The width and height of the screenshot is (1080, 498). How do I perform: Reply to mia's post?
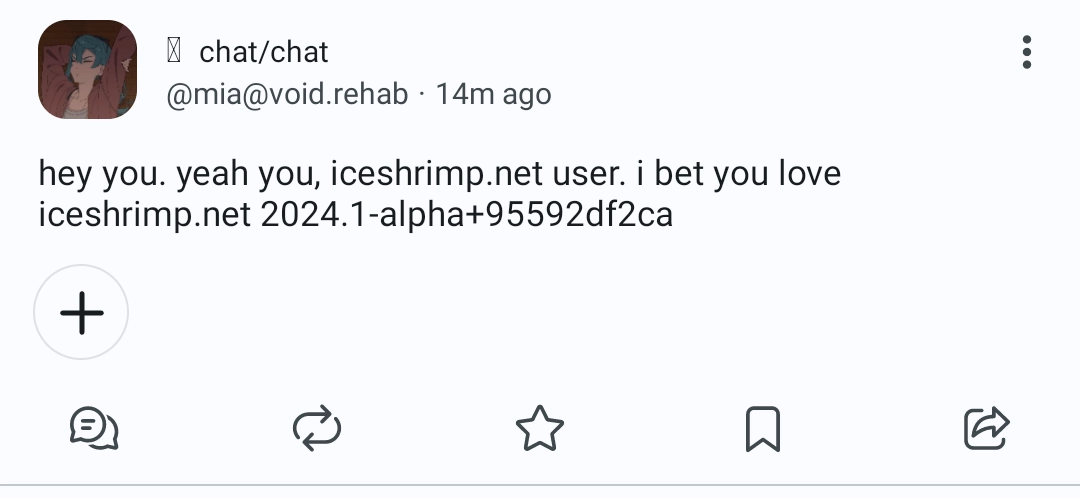(94, 429)
